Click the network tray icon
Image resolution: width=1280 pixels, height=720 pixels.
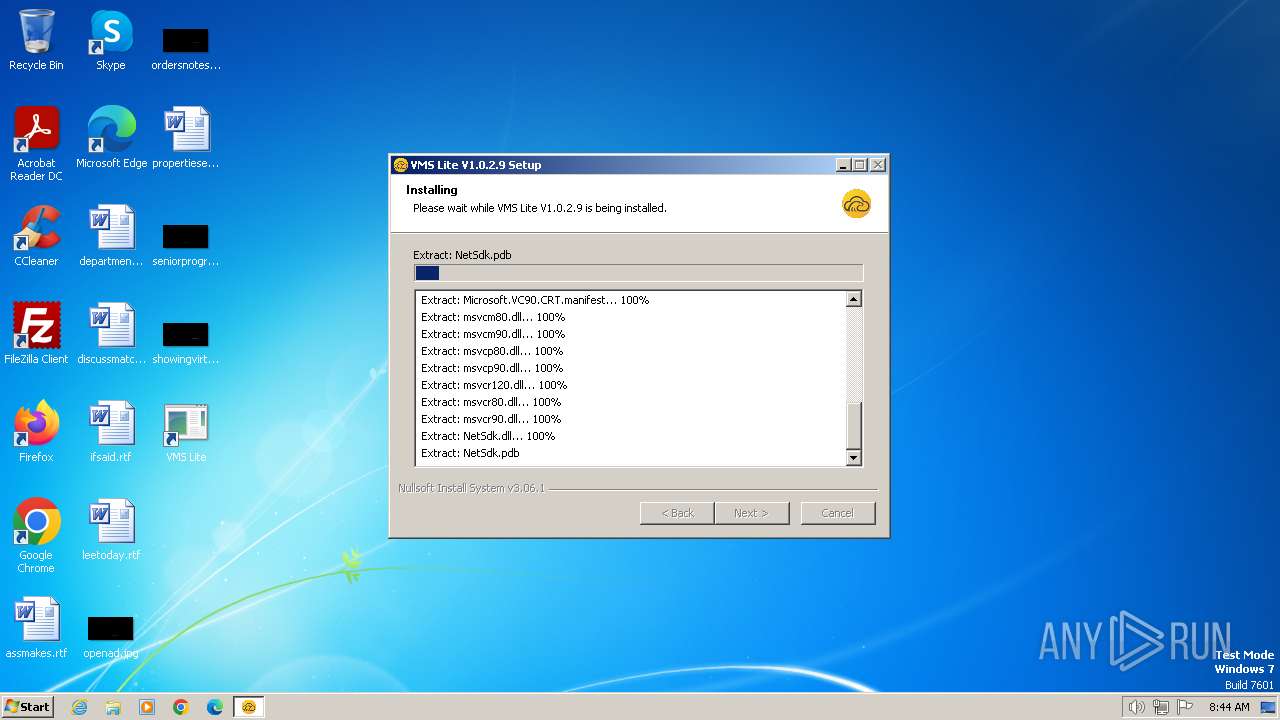point(1161,707)
